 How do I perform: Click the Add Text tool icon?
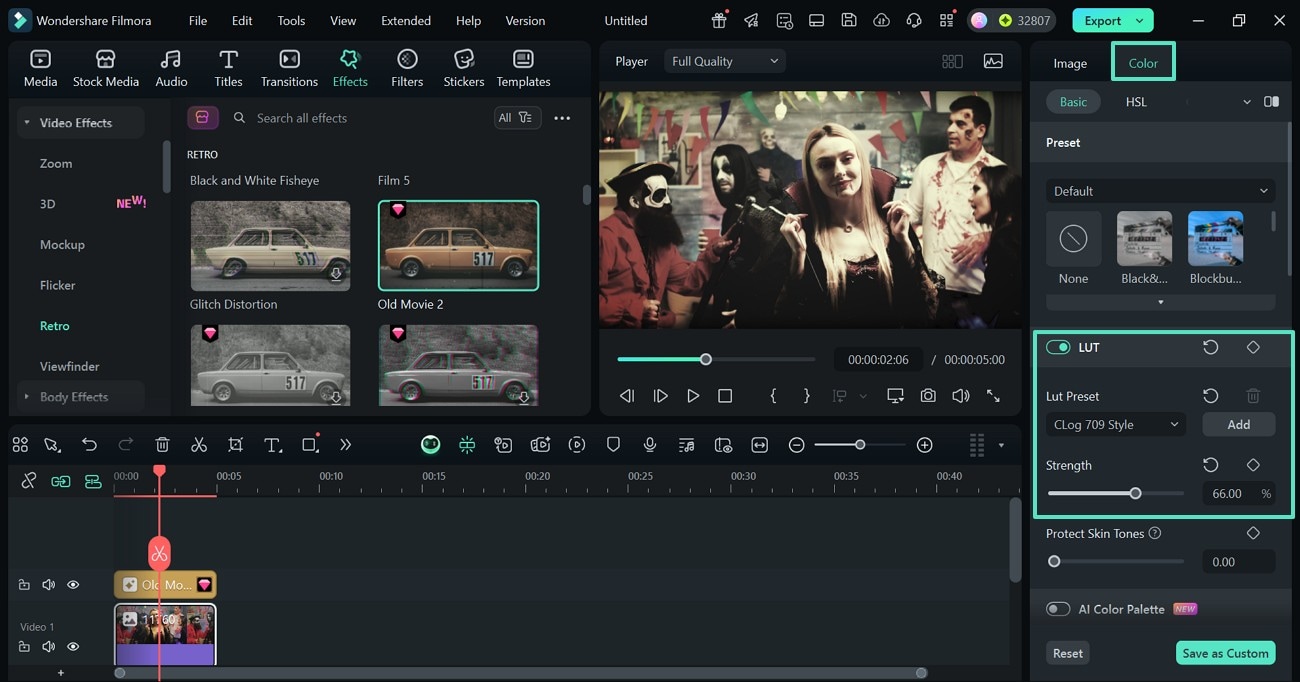[x=273, y=444]
